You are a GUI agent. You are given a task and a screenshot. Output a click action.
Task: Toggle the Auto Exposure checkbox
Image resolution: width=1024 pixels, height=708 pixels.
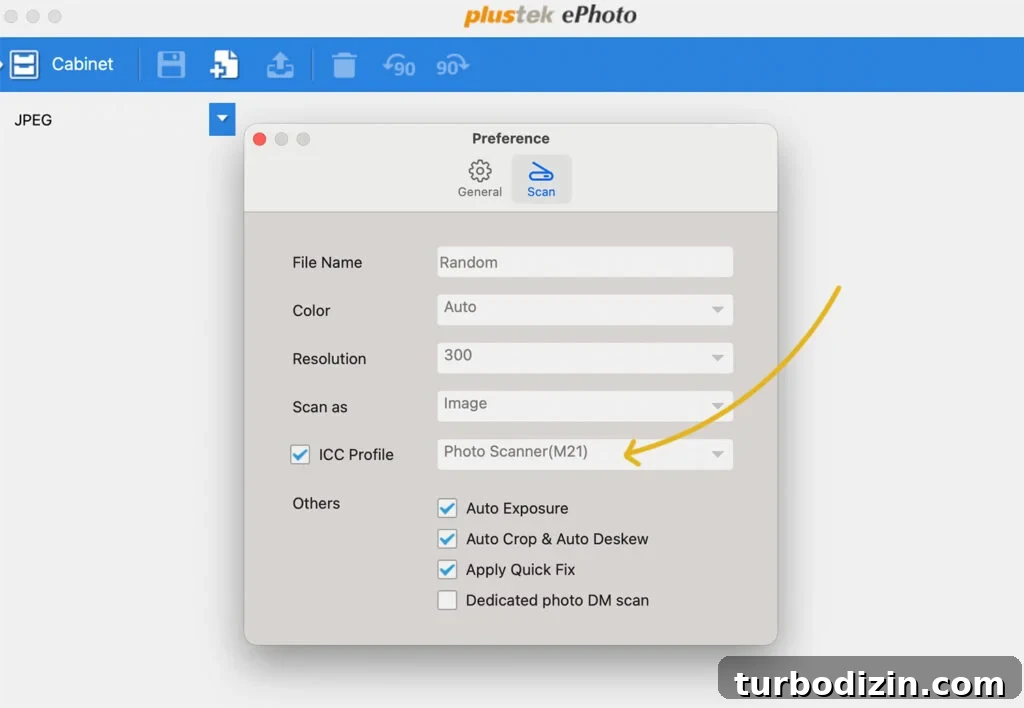tap(447, 508)
